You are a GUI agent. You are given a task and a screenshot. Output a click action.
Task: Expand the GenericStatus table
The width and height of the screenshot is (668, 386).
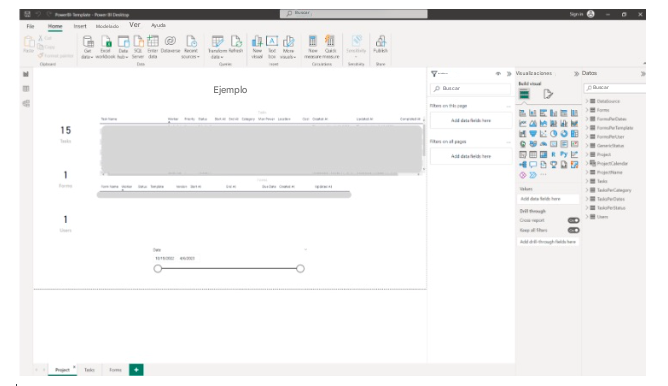(587, 145)
